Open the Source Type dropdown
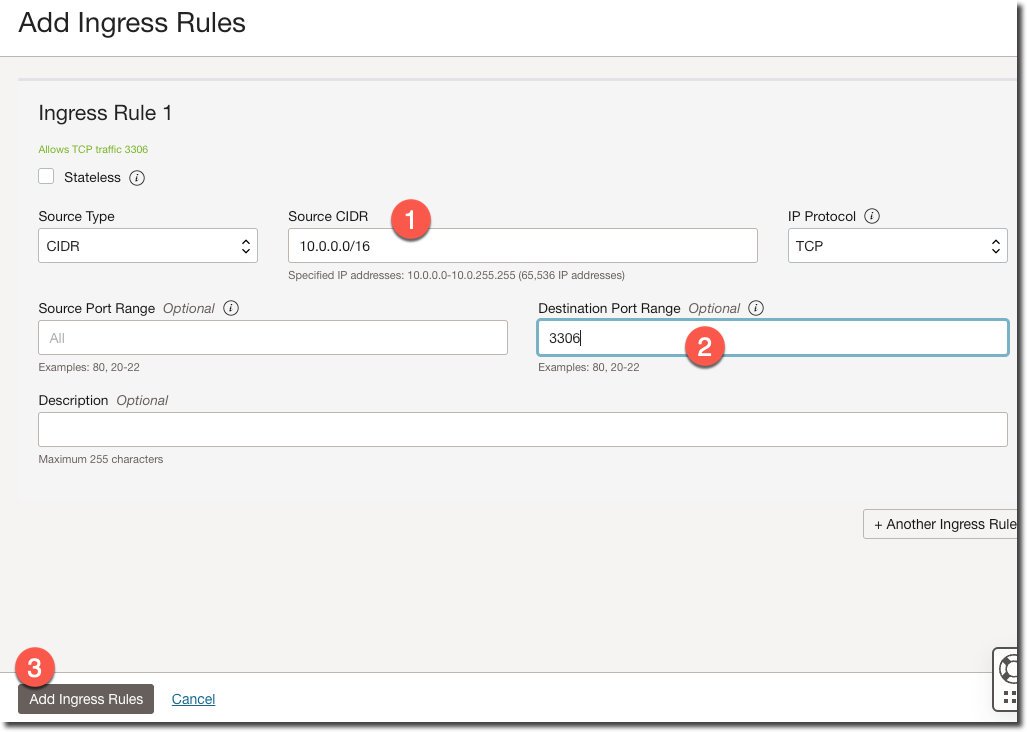1027x732 pixels. [x=148, y=246]
